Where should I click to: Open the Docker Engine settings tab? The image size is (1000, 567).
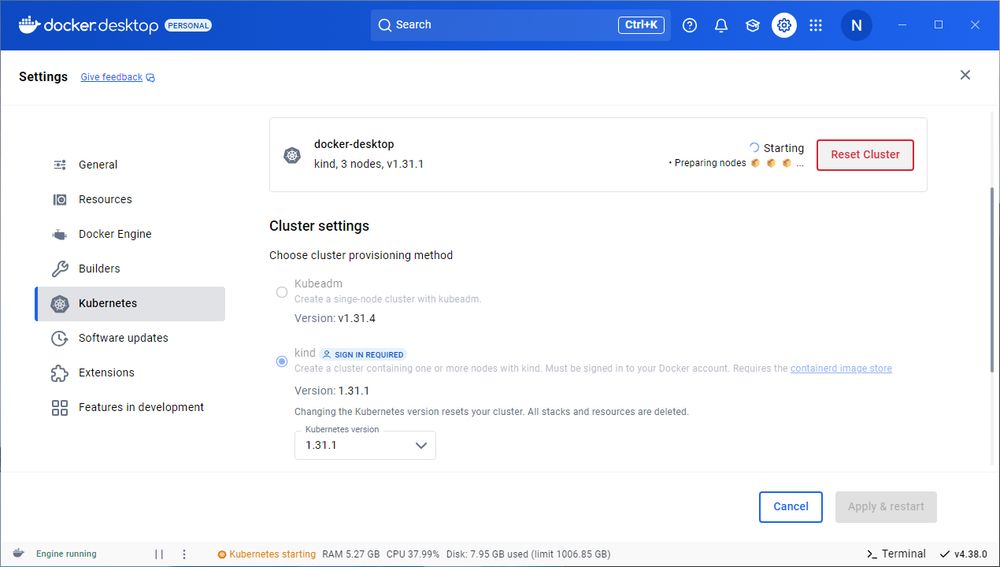130,234
